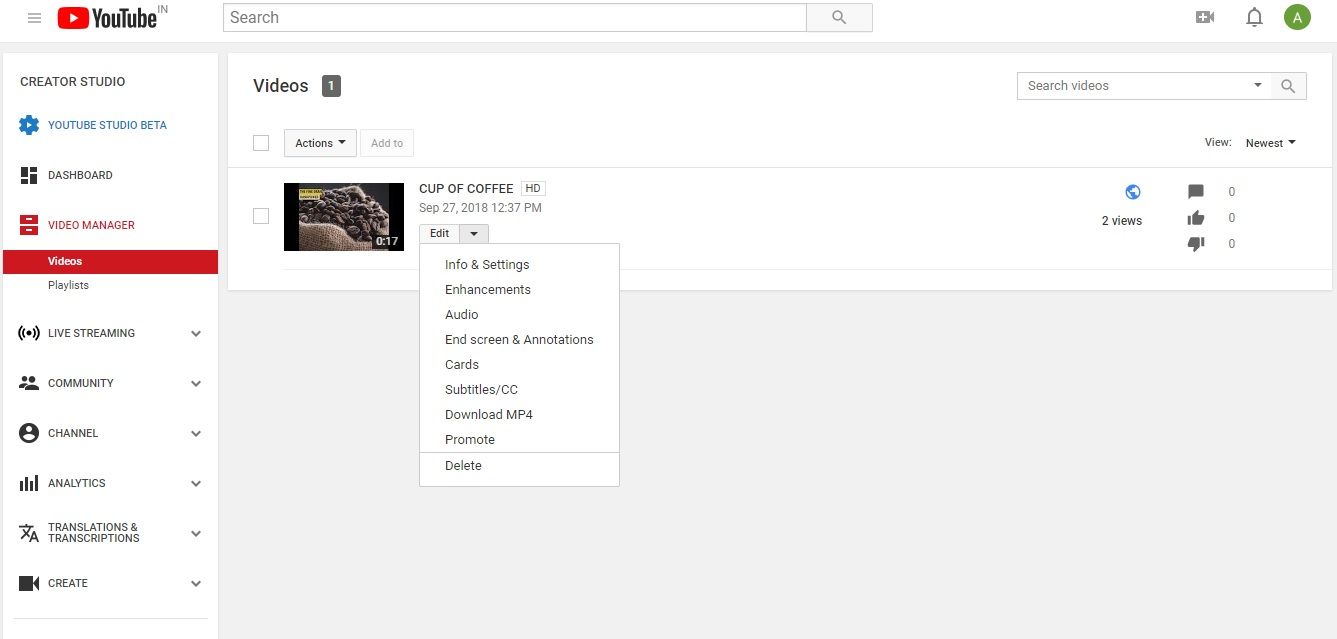This screenshot has width=1337, height=639.
Task: Choose End screen & Annotations
Action: click(519, 340)
